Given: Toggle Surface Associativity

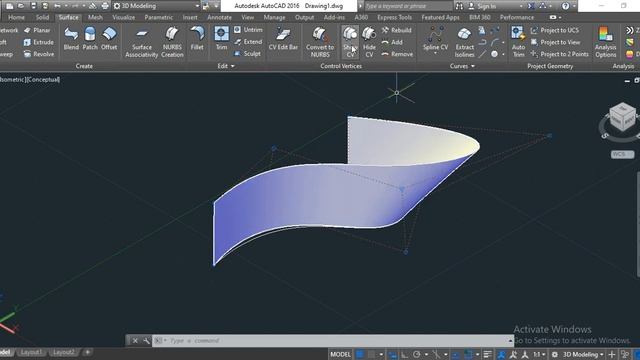Looking at the screenshot, I should point(142,42).
